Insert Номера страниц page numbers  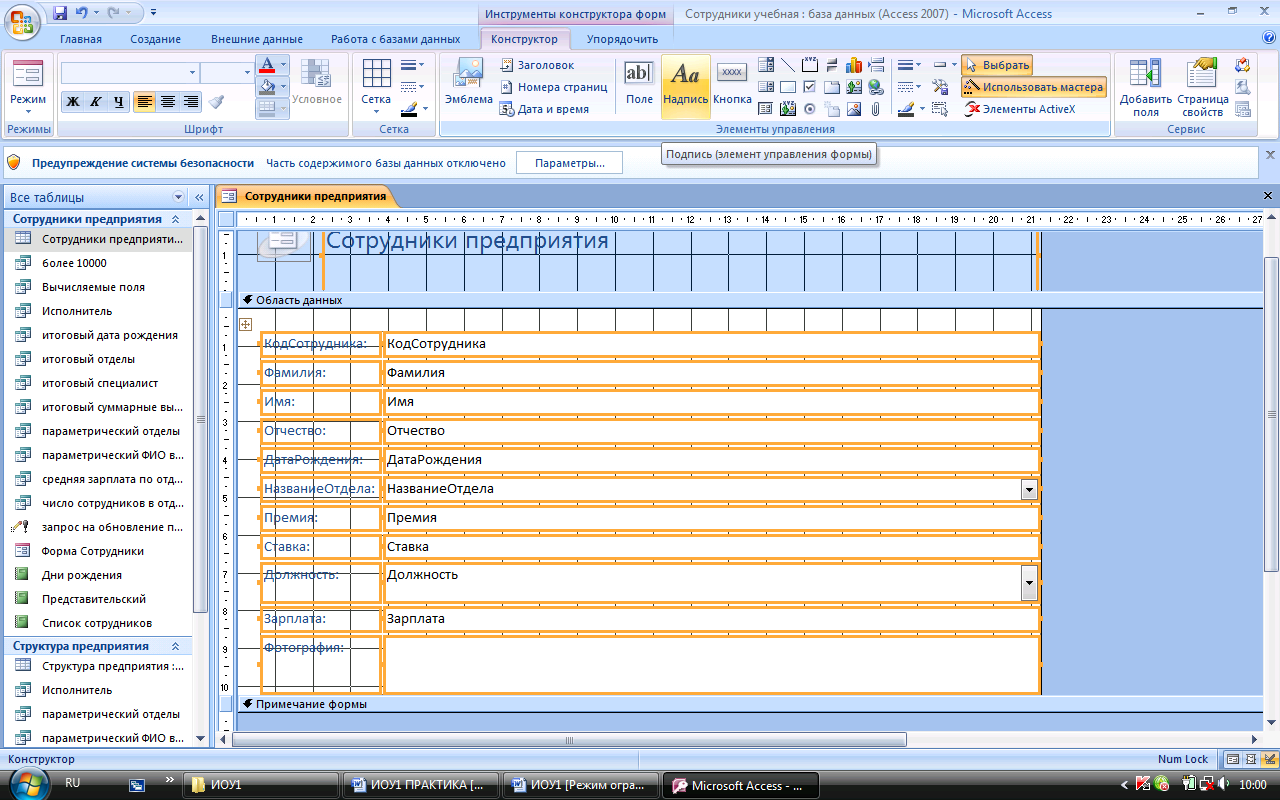coord(553,87)
